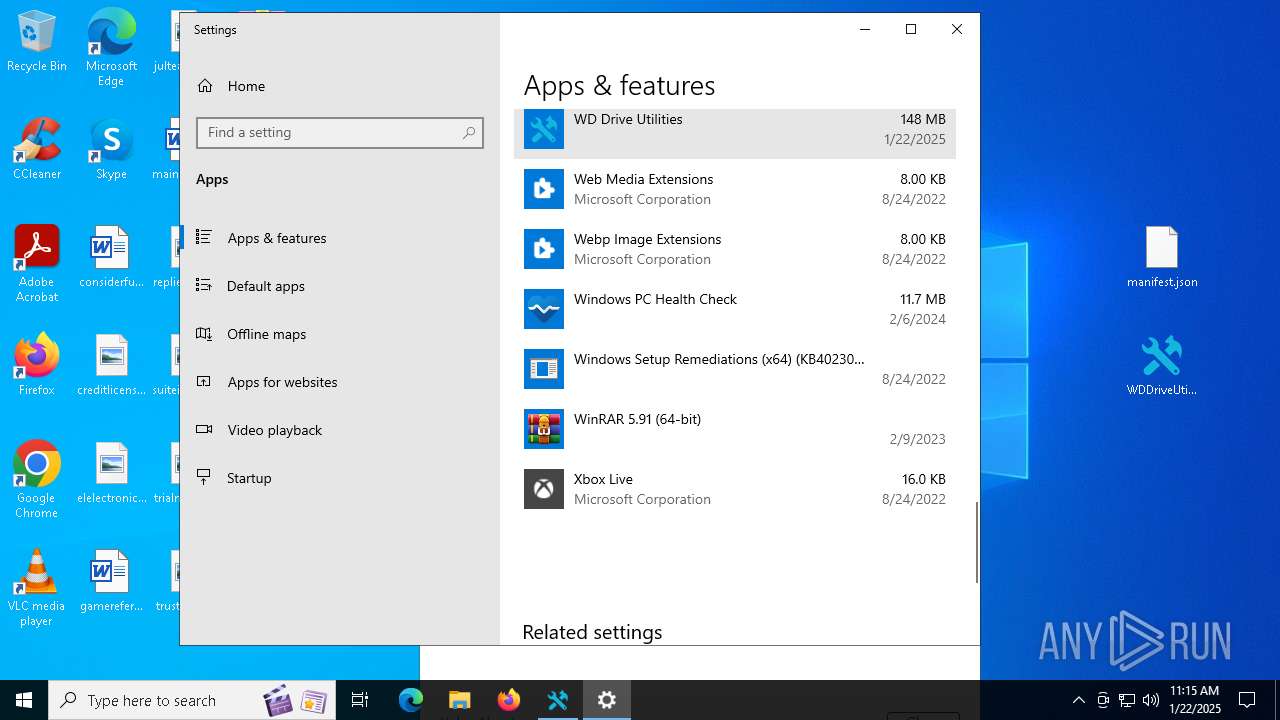Maximize the Settings window
The height and width of the screenshot is (720, 1280).
911,29
